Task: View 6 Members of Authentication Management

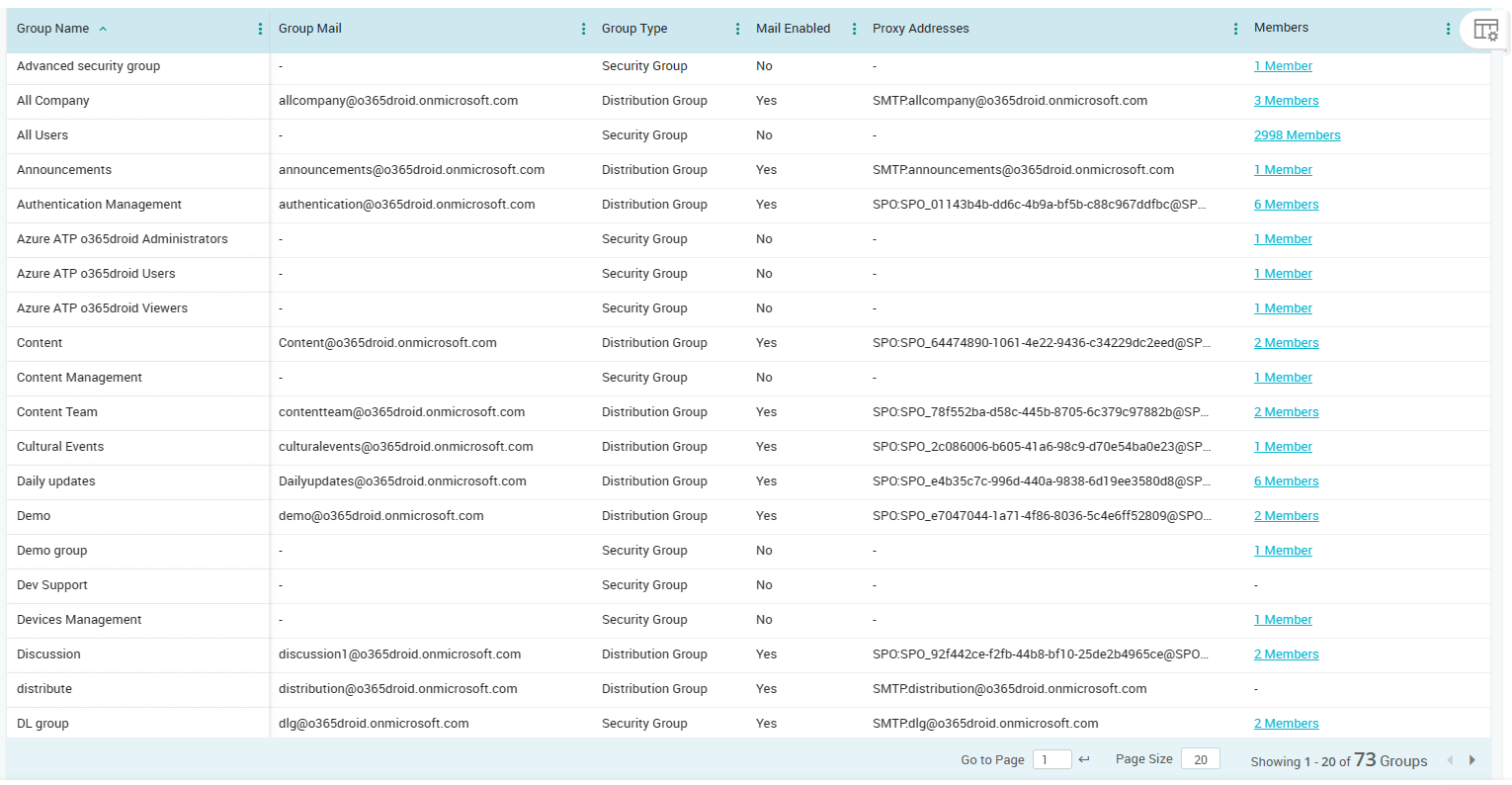Action: point(1286,205)
